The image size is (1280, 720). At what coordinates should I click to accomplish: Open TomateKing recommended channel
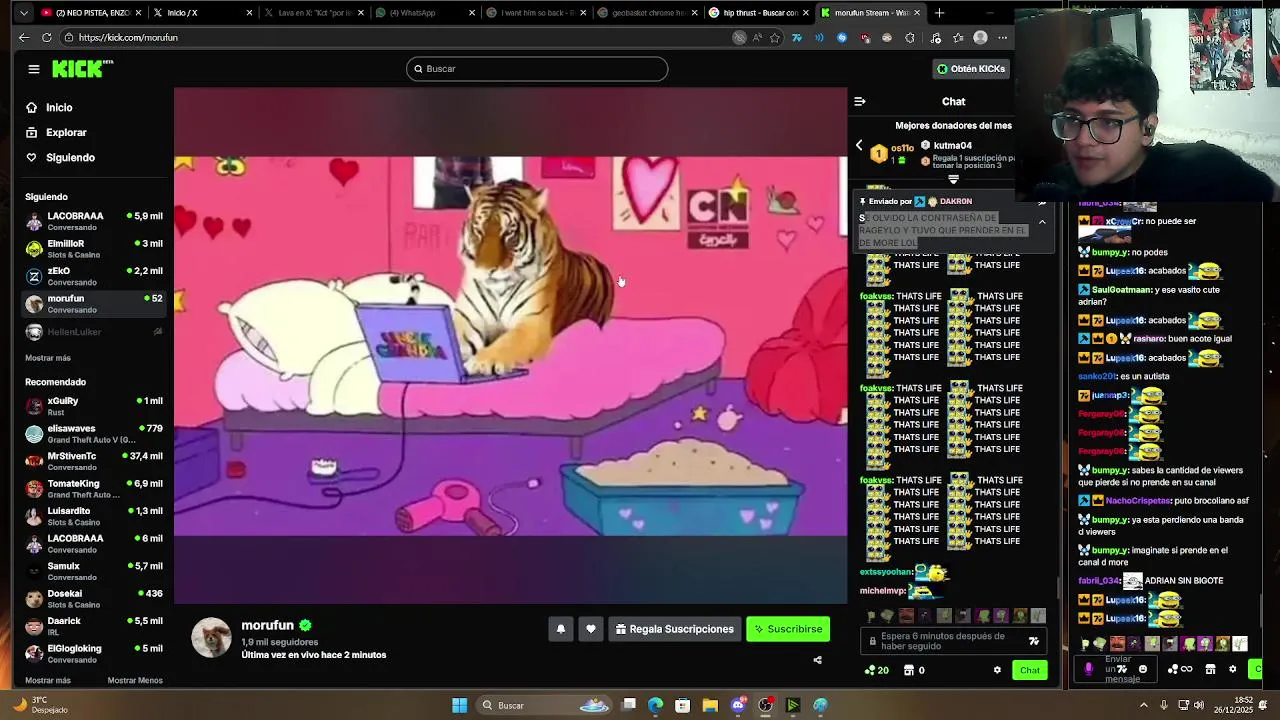click(x=94, y=488)
